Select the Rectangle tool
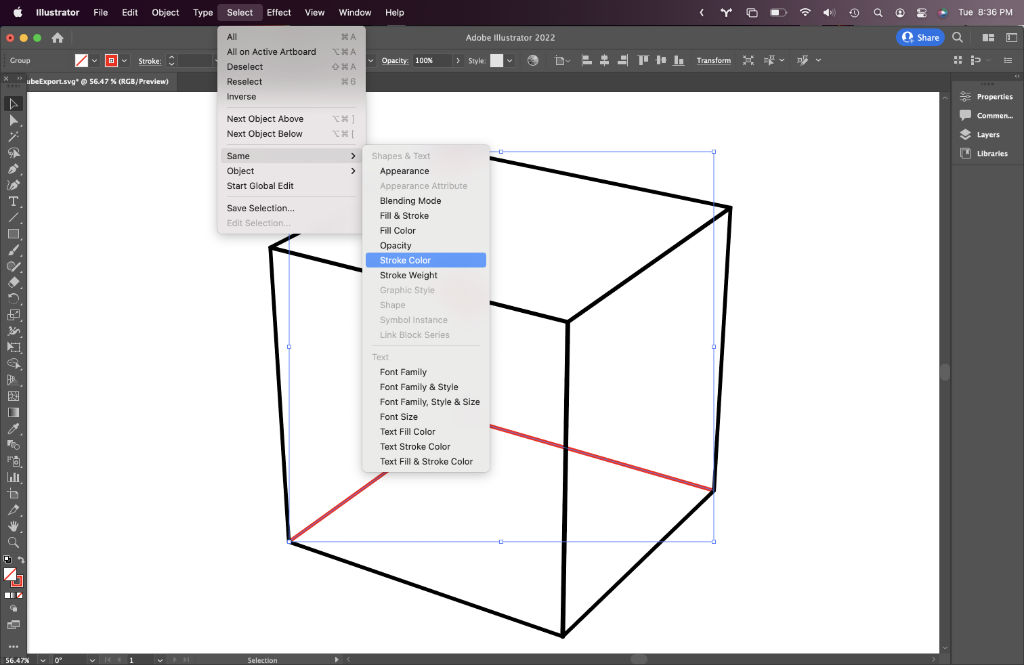The image size is (1024, 665). coord(14,234)
